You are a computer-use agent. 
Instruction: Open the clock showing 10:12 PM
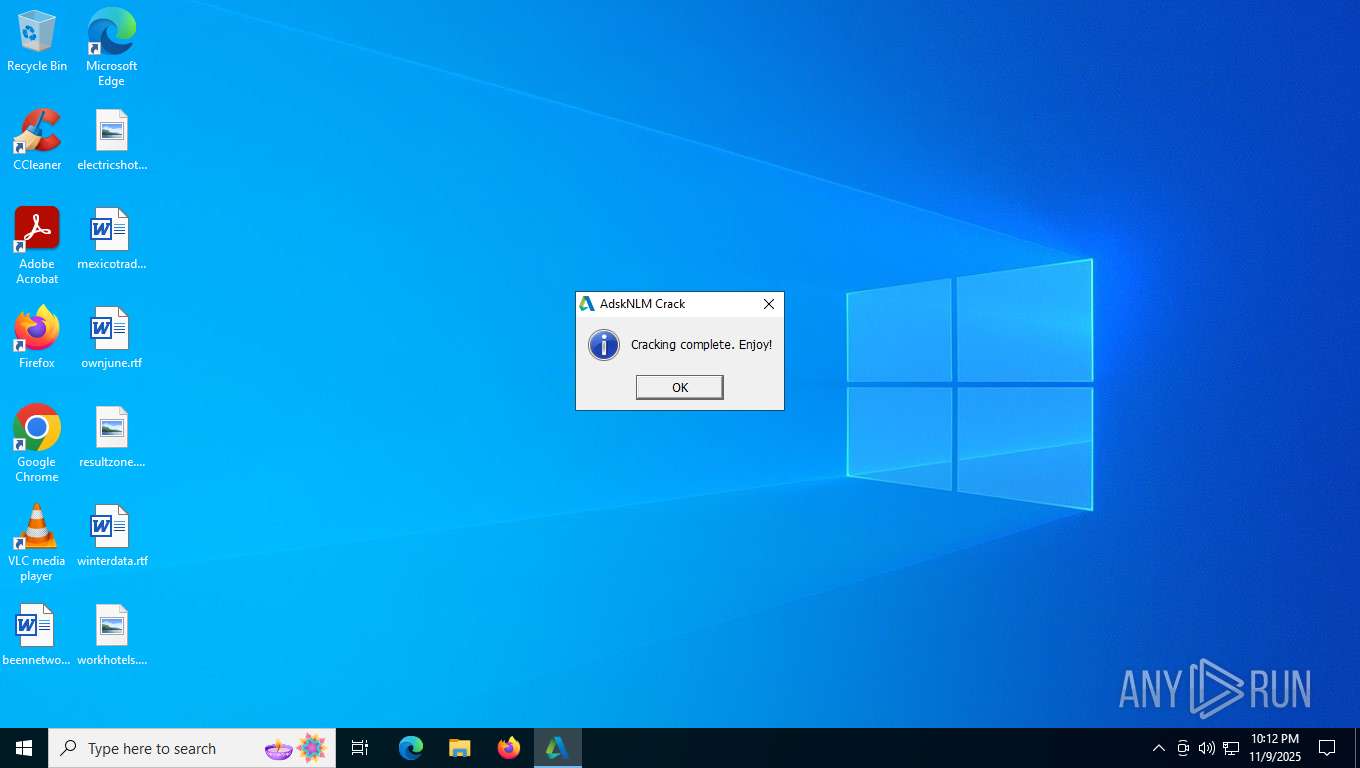coord(1275,748)
